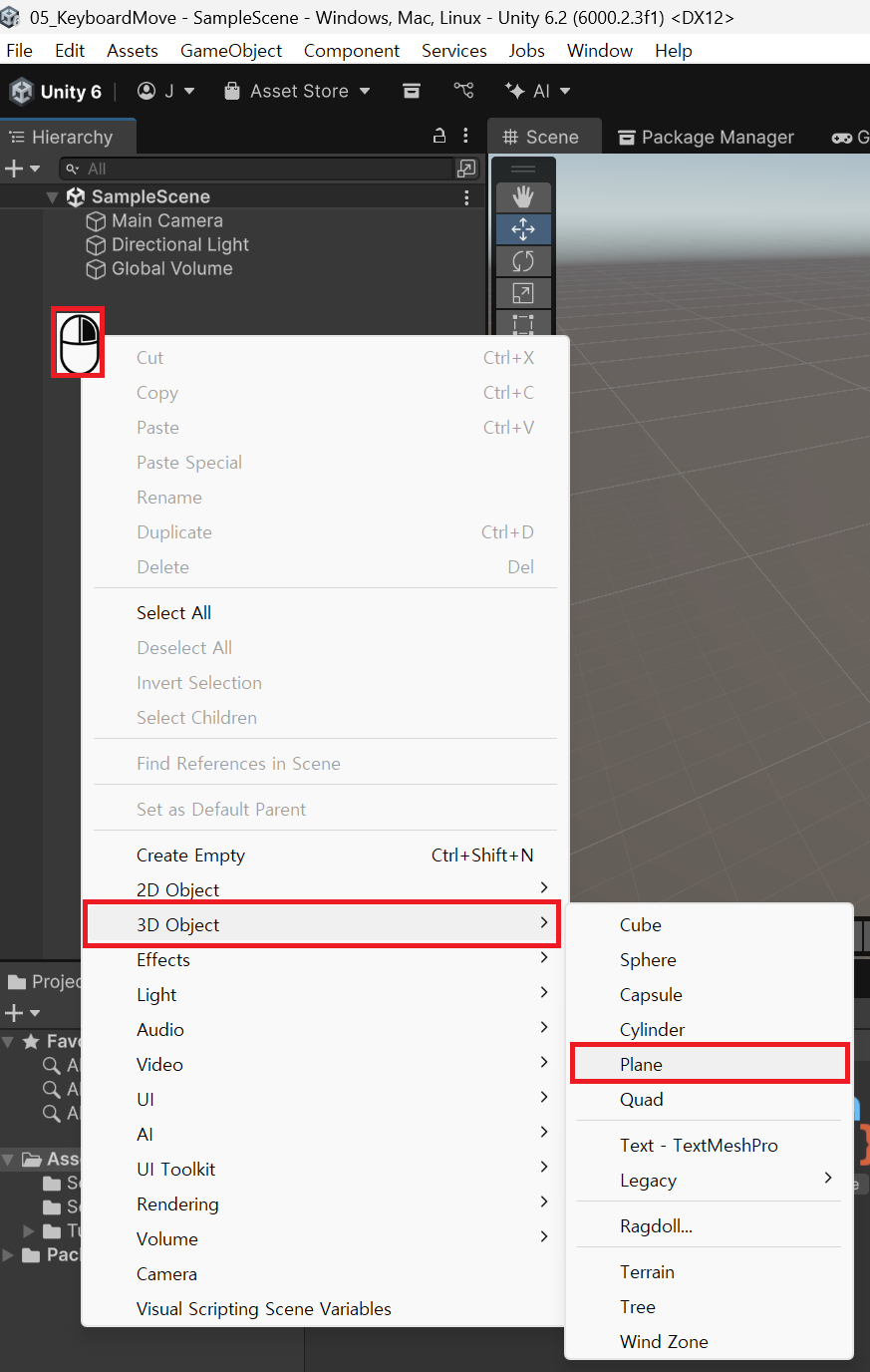Choose Visual Scripting Scene Variables
Viewport: 870px width, 1372px height.
click(325, 1308)
